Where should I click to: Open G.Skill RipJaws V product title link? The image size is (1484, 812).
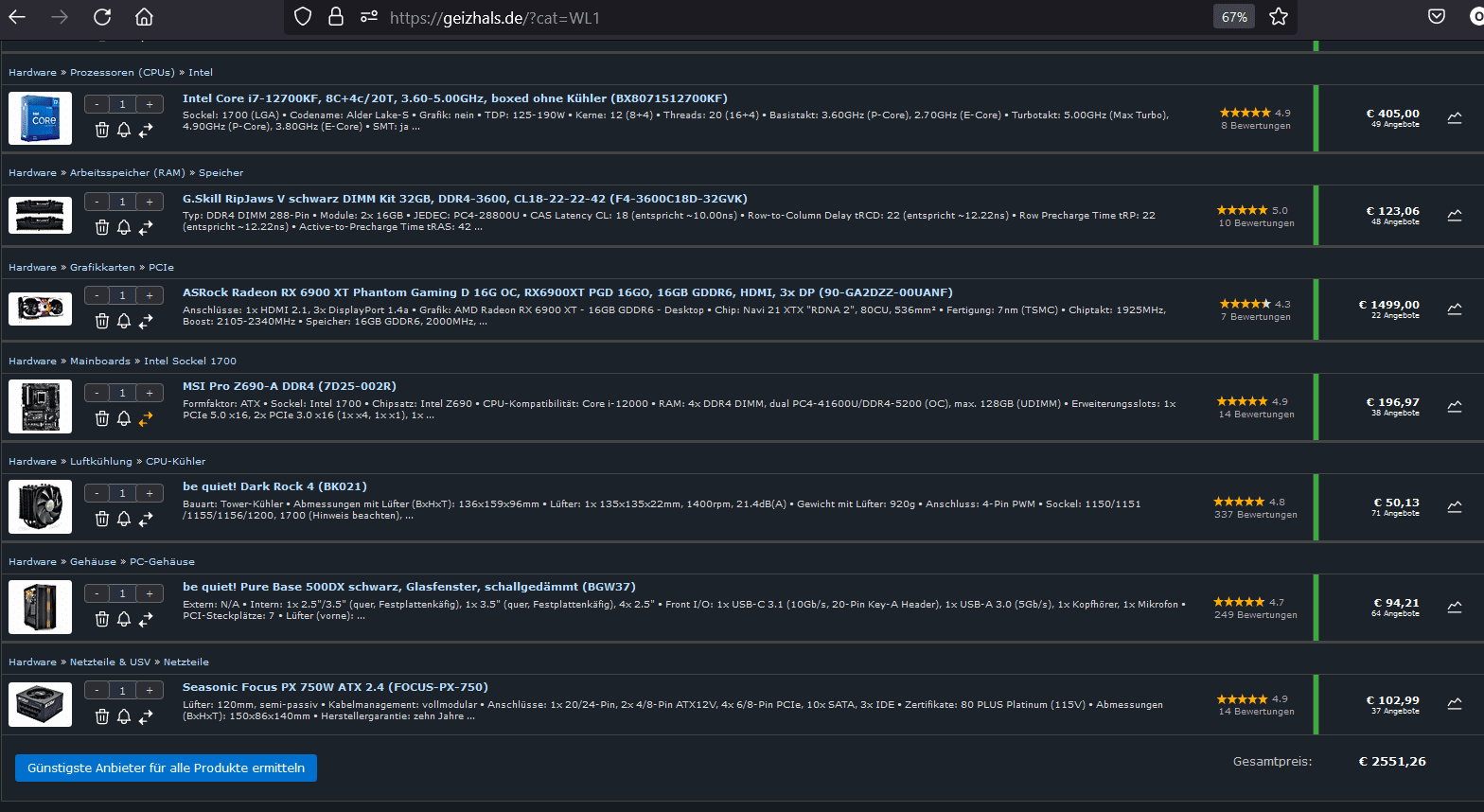click(465, 199)
